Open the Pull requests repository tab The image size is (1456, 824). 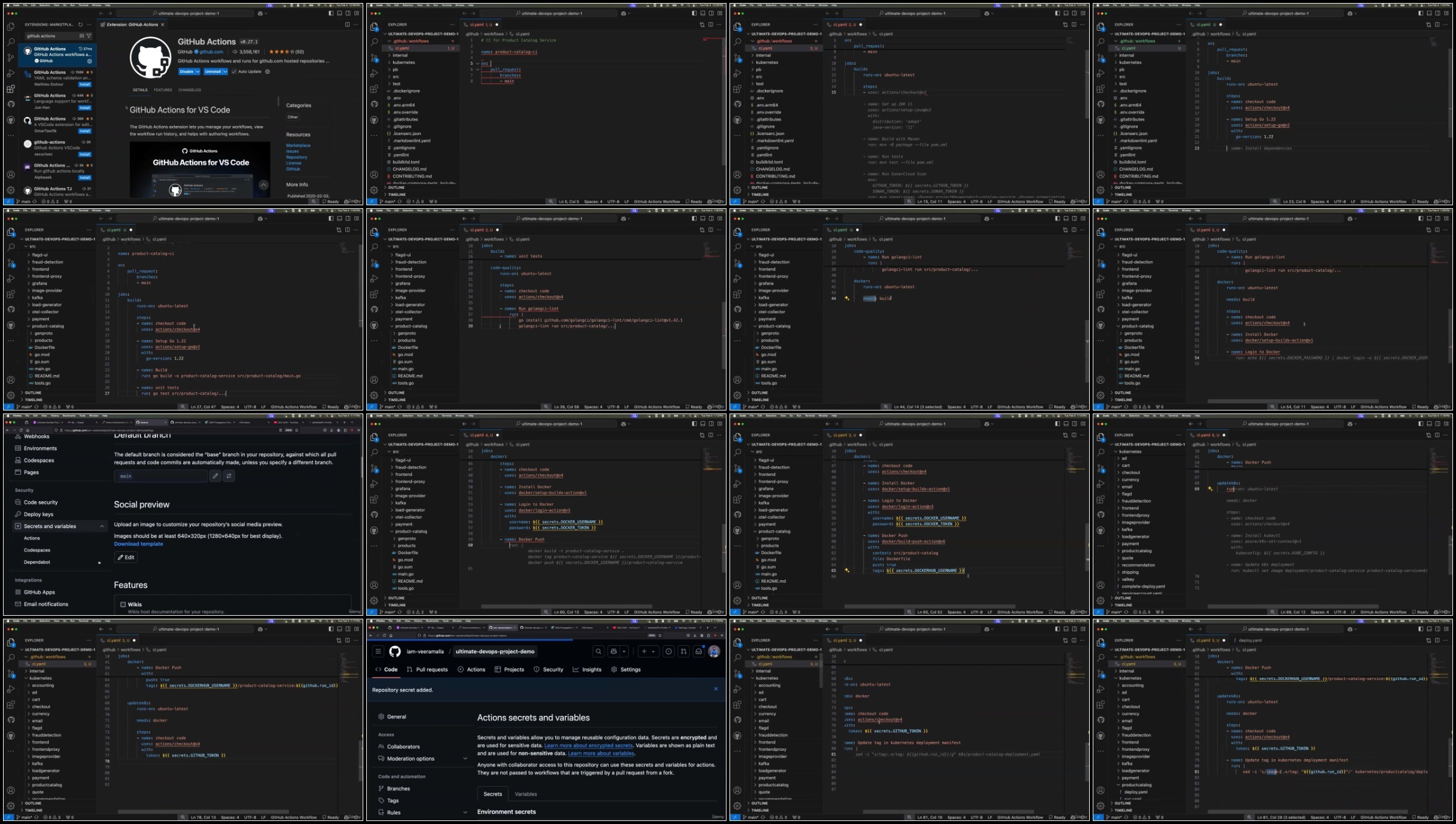pos(427,669)
